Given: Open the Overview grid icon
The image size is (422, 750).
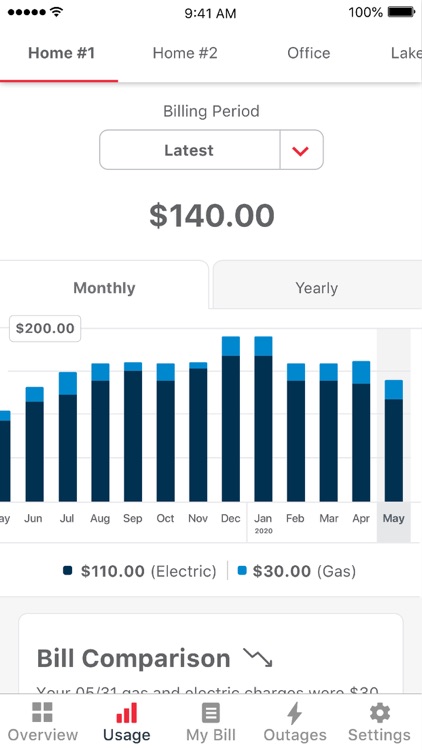Looking at the screenshot, I should click(x=42, y=712).
